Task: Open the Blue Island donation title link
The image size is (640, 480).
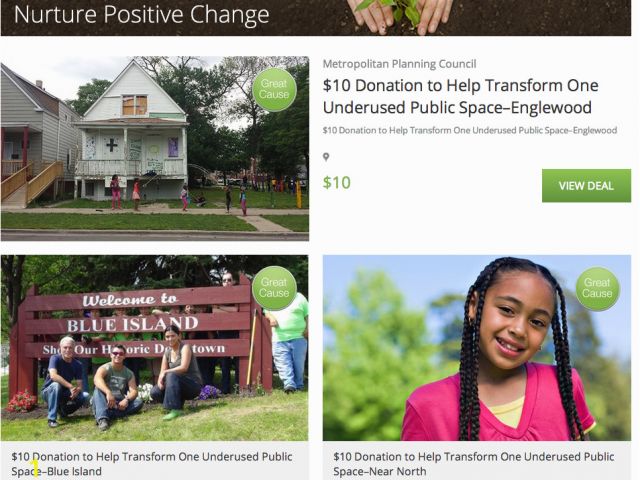Action: (152, 464)
